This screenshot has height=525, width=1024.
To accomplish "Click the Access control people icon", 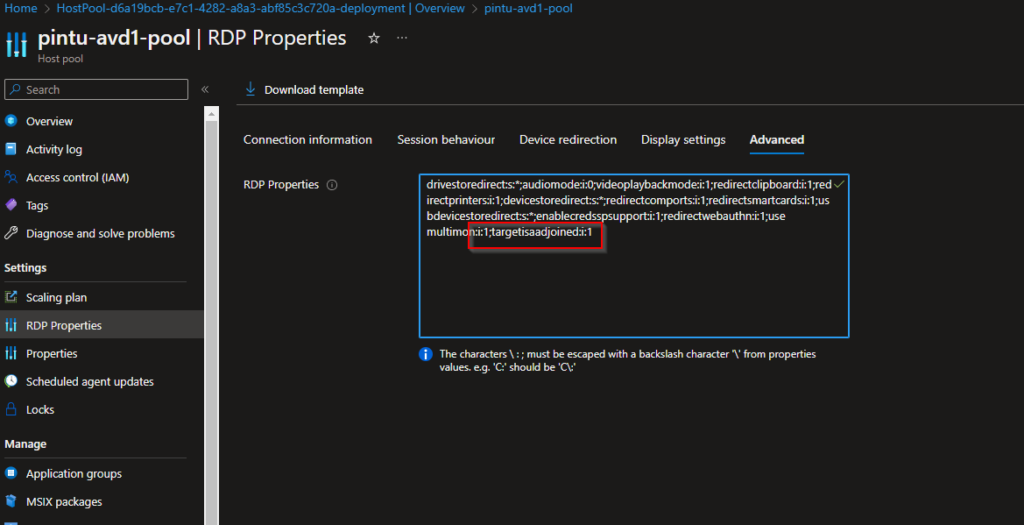I will coord(10,177).
